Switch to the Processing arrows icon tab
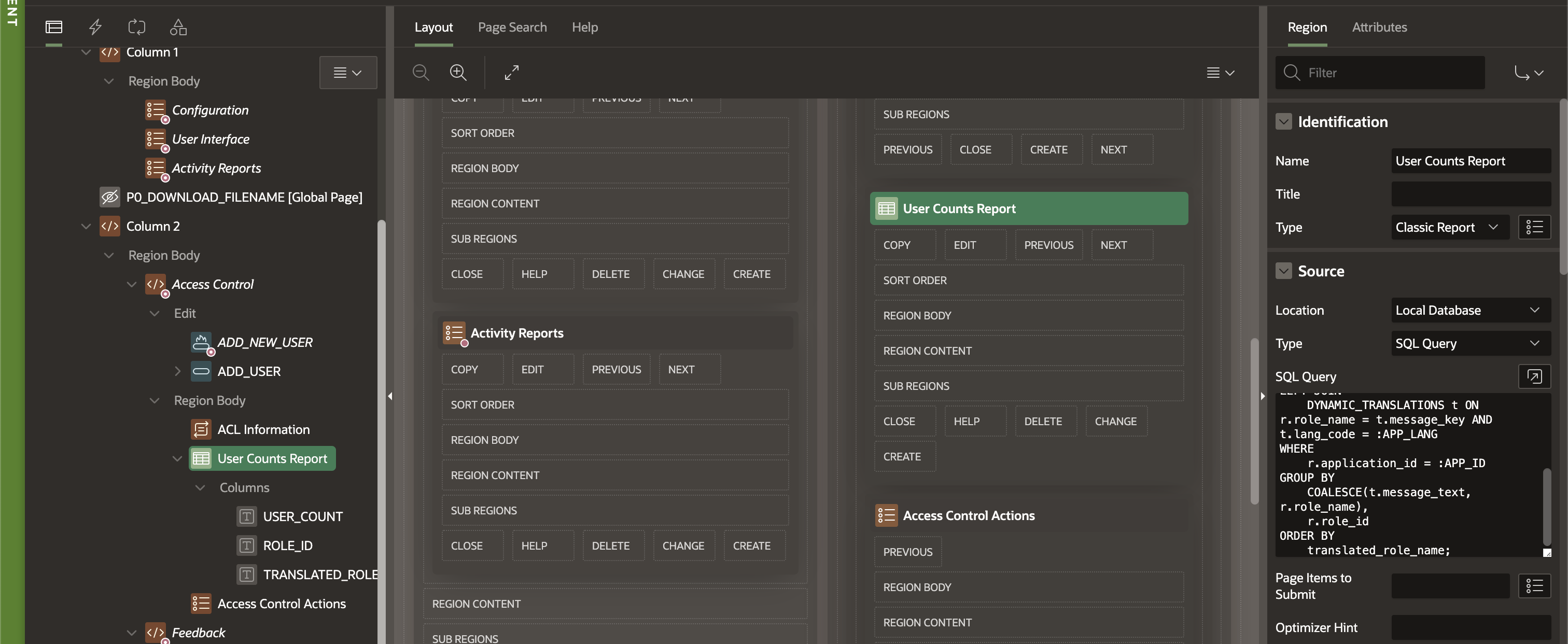This screenshot has height=644, width=1568. pyautogui.click(x=136, y=27)
